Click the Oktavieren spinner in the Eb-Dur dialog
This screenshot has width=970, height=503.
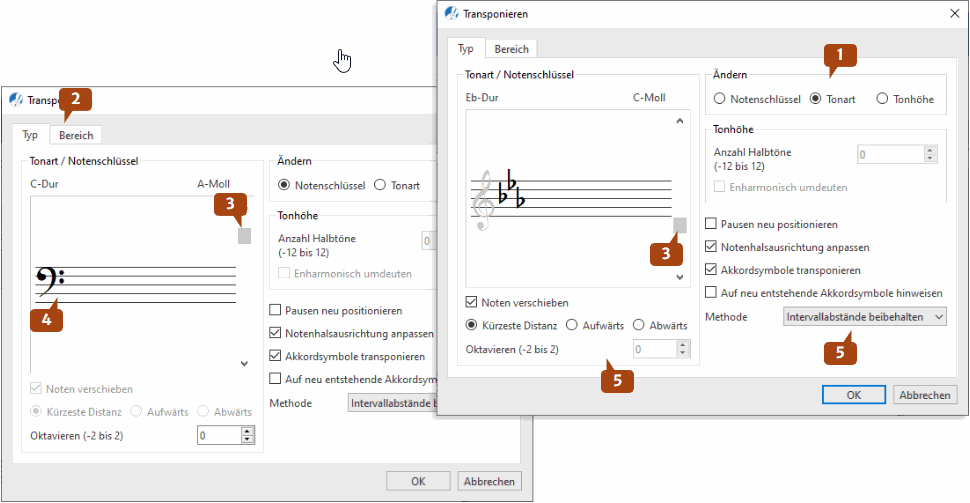click(x=661, y=349)
